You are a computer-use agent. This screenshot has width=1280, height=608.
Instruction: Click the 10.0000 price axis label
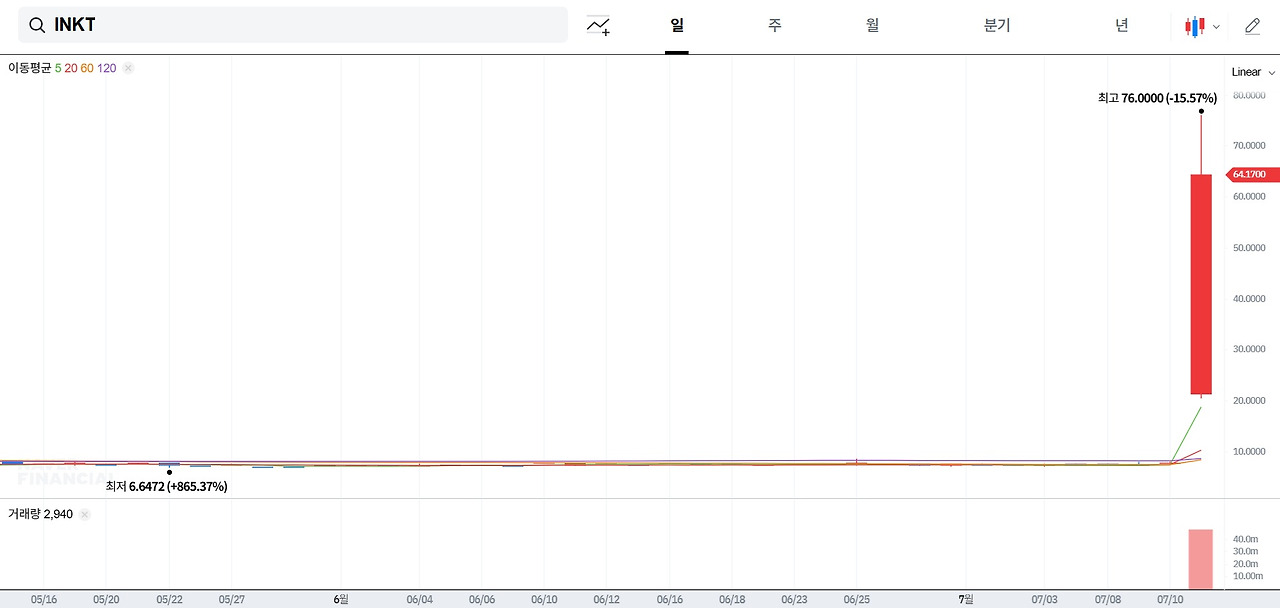pyautogui.click(x=1250, y=452)
